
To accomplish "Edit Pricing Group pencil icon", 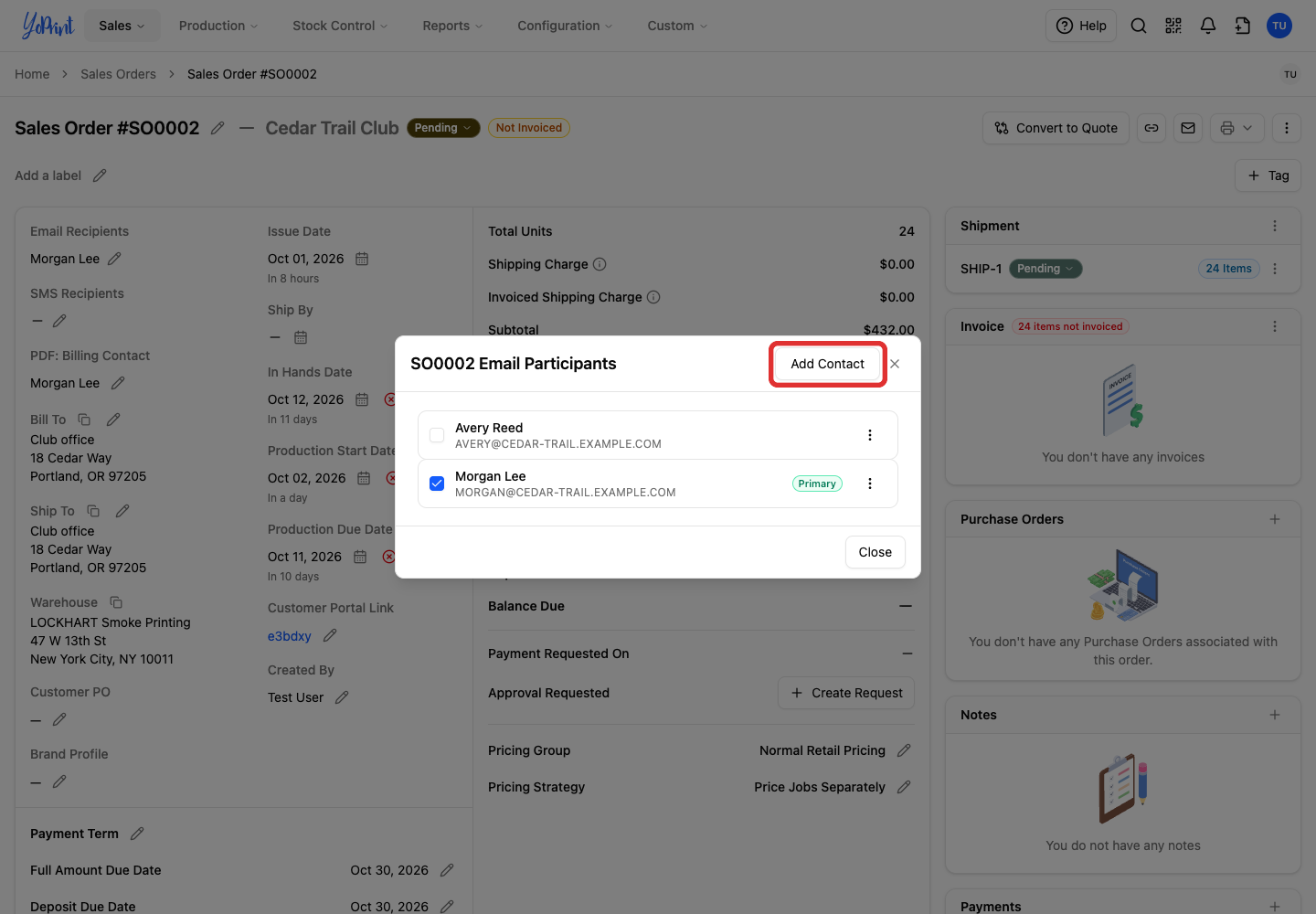I will pos(904,750).
